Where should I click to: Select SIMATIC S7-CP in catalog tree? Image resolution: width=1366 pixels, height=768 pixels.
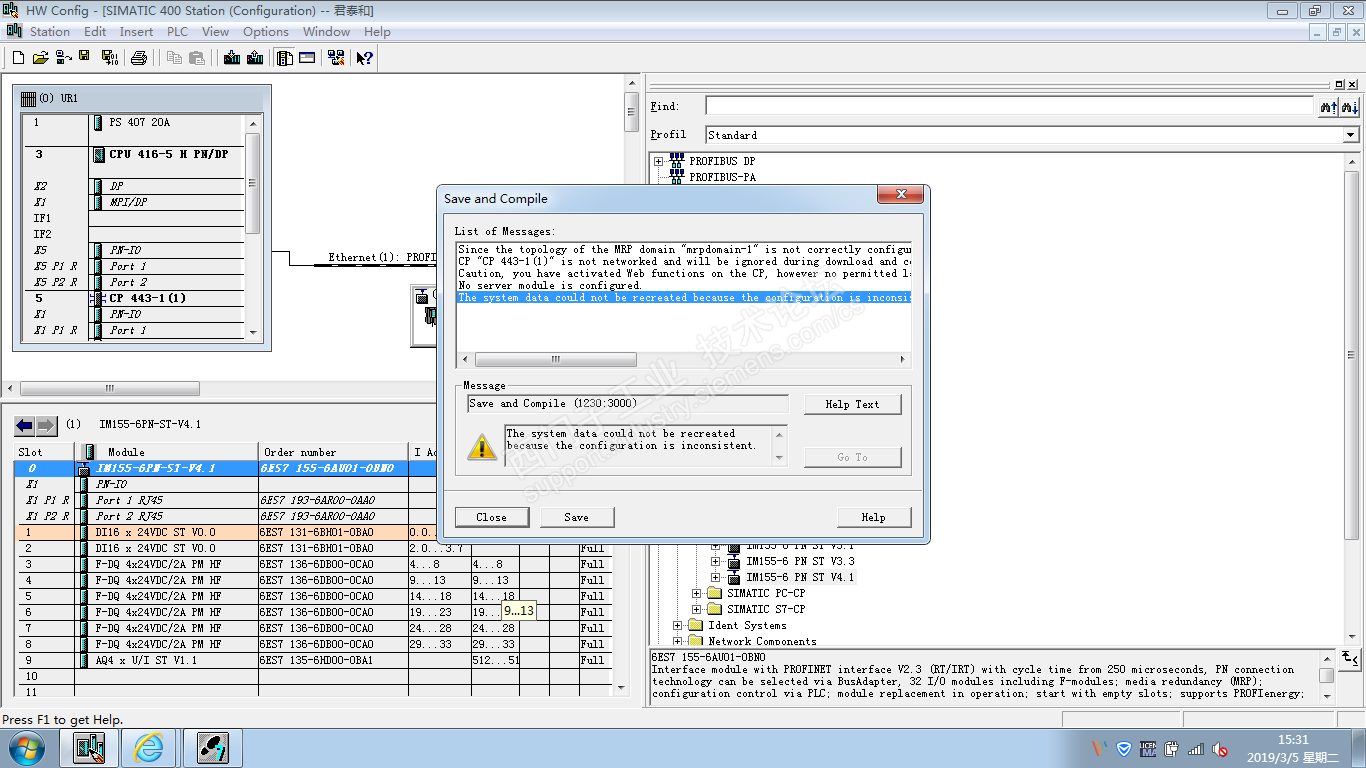pos(766,609)
